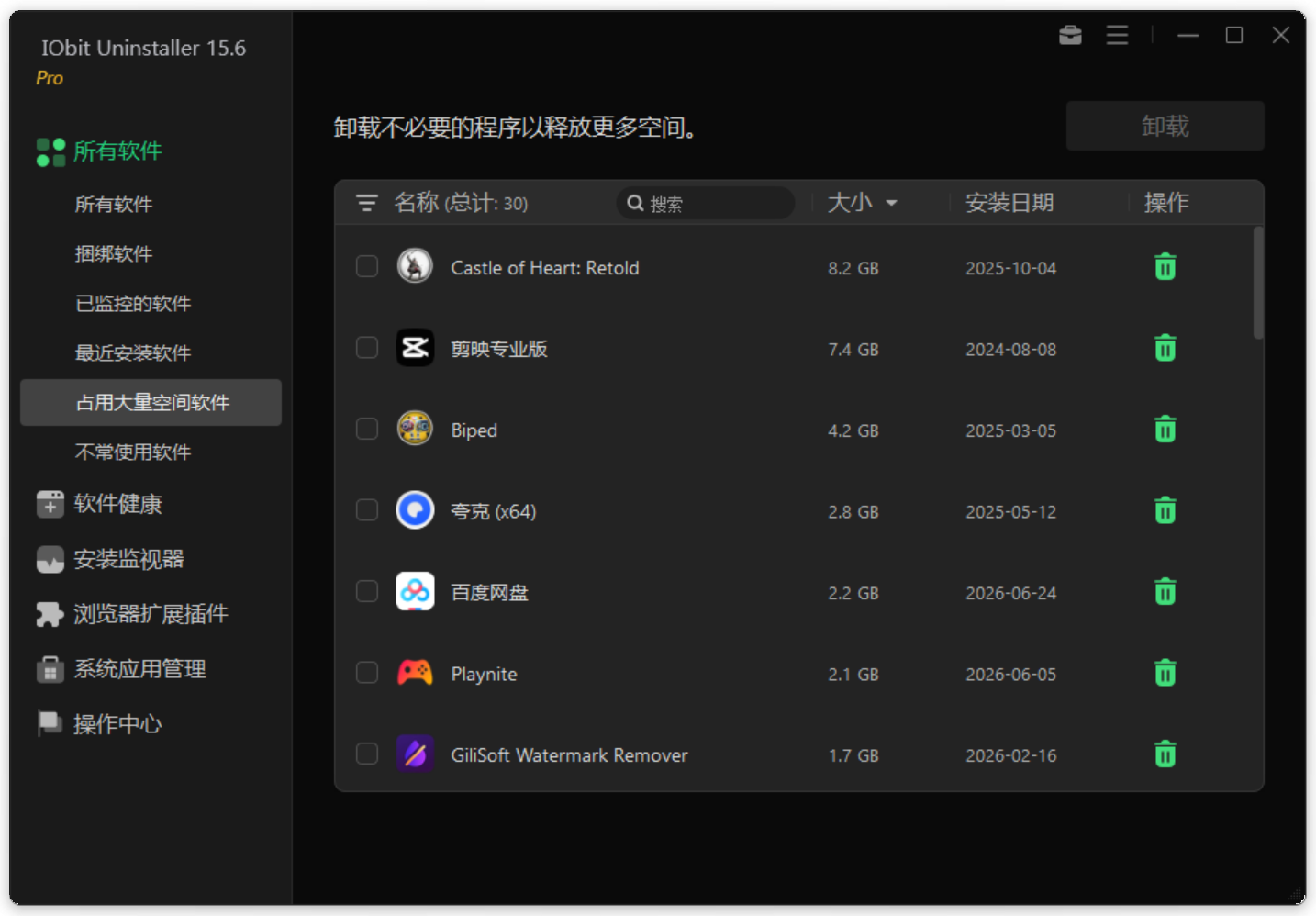Tick the GiliSoft Watermark Remover checkbox
Viewport: 1316px width, 916px height.
[367, 754]
